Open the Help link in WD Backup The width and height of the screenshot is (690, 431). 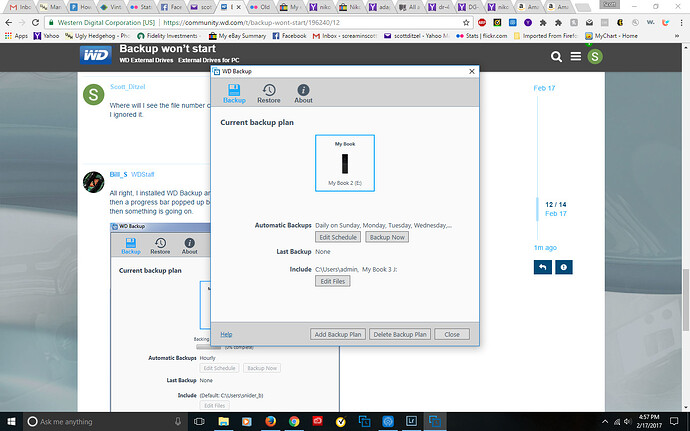tap(226, 334)
